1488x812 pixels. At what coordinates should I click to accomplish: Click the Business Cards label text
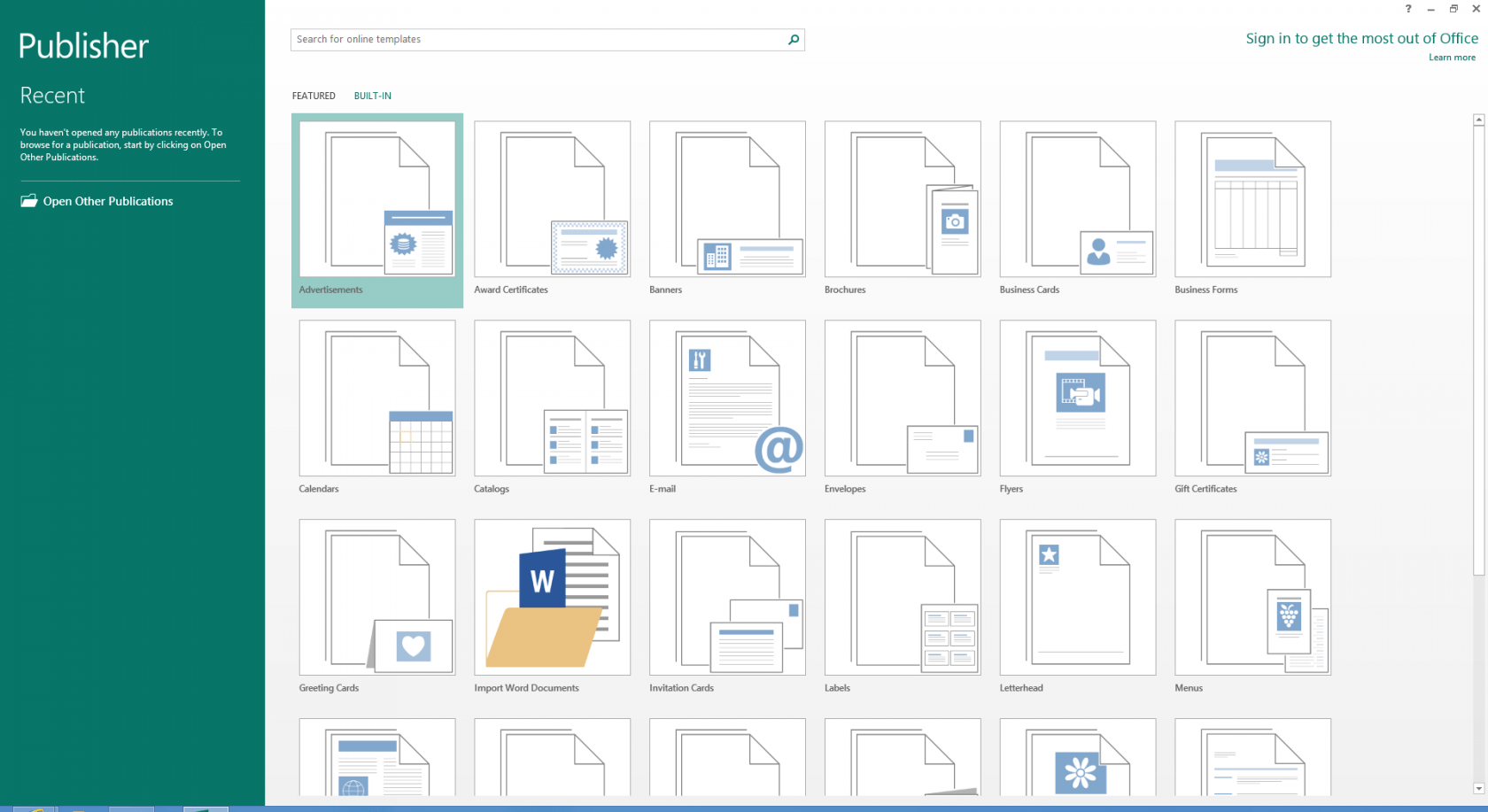1029,290
